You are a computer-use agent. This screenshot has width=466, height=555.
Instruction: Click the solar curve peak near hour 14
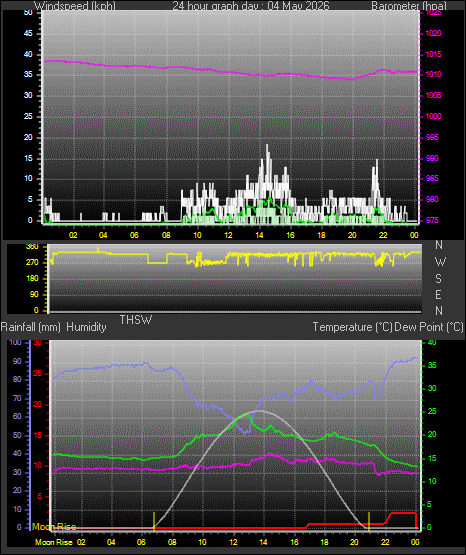pos(260,411)
